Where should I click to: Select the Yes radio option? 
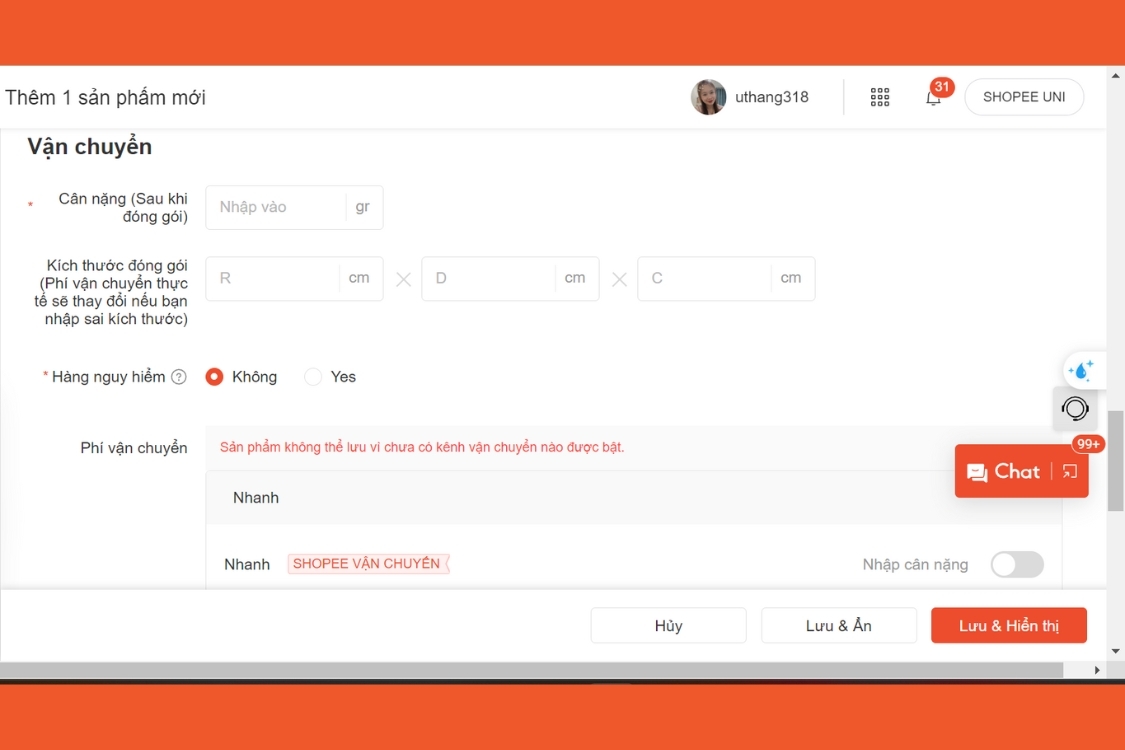[313, 377]
